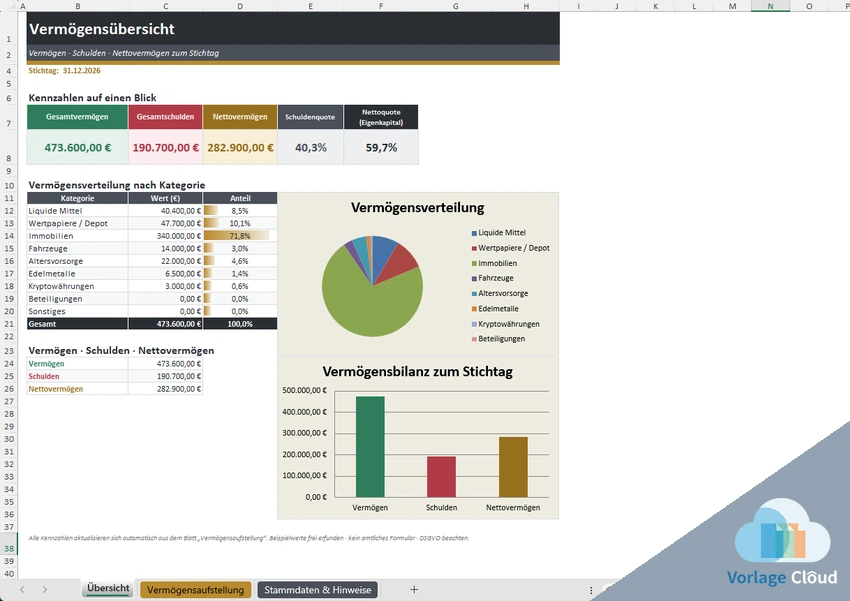Click the footnote text about Kennzahlen

(248, 538)
